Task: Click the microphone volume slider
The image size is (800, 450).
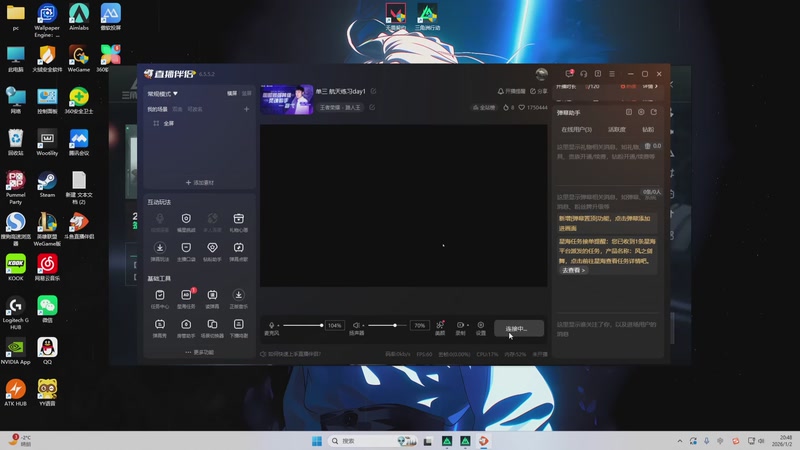Action: coord(303,325)
